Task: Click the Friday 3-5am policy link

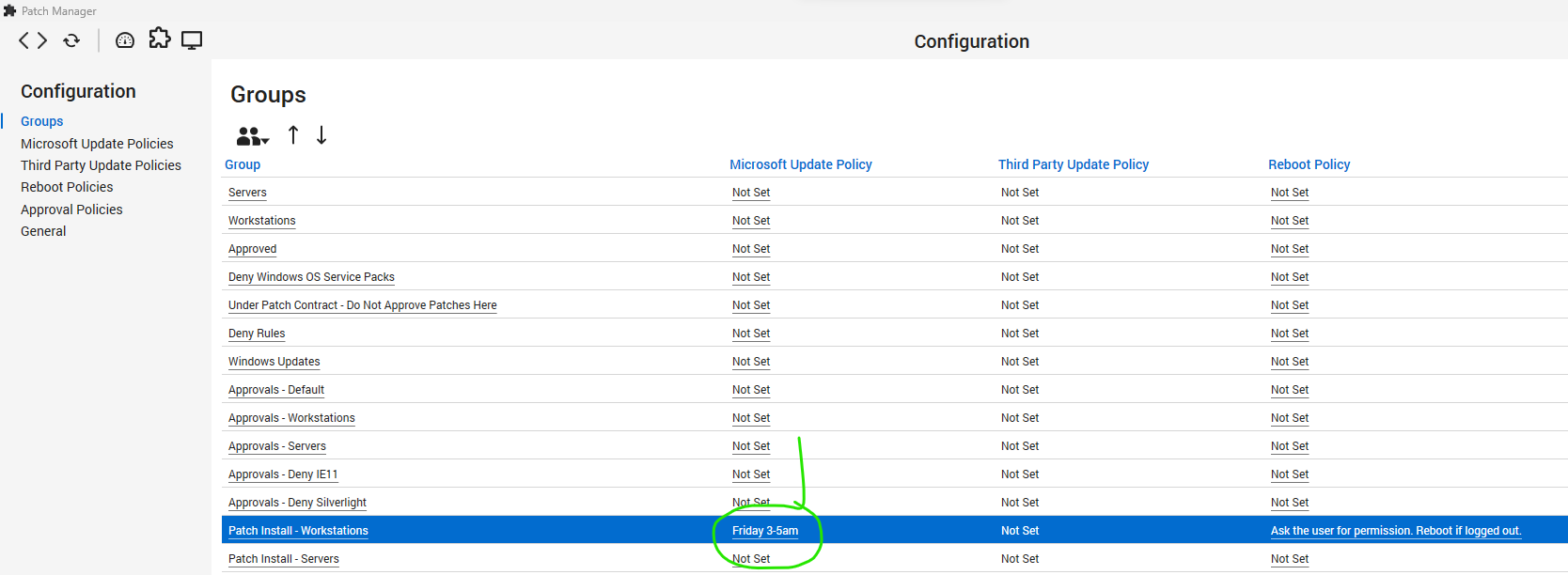Action: click(764, 531)
